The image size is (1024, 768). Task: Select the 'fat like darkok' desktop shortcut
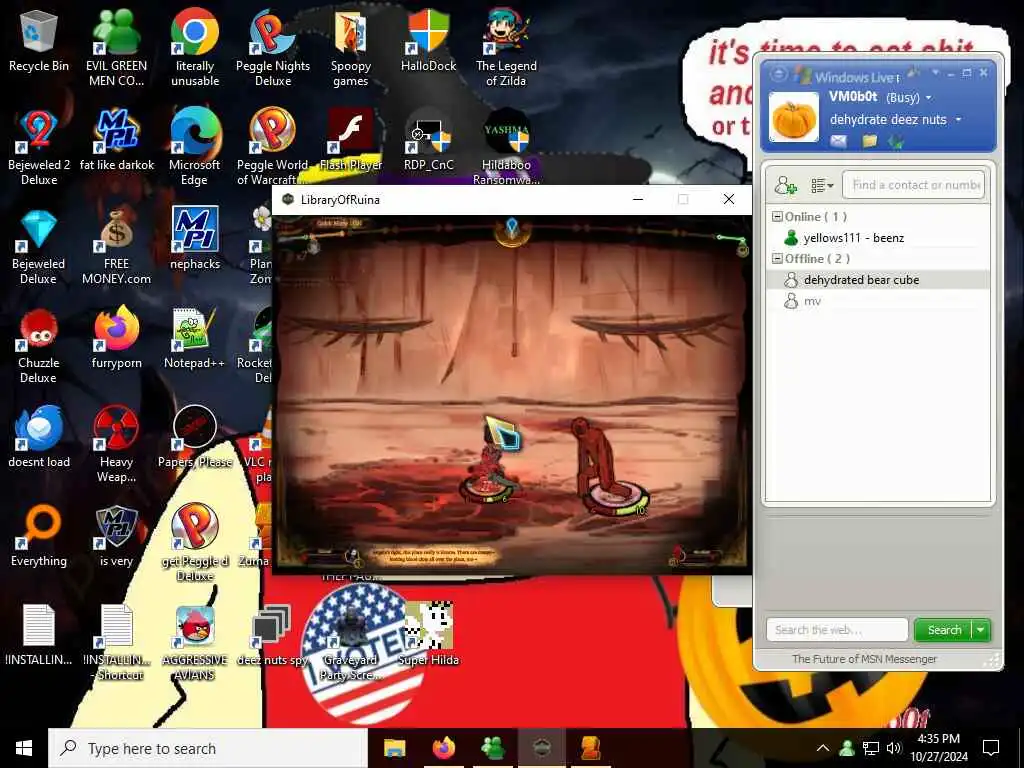pos(117,140)
